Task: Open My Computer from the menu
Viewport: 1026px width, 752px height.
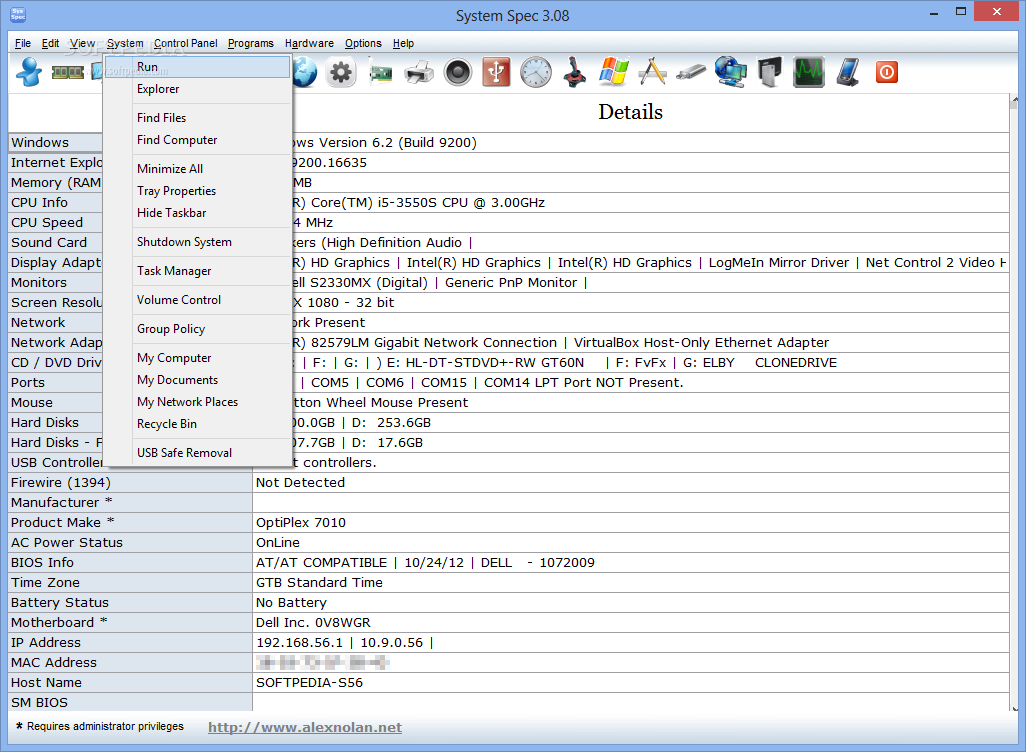Action: 198,358
